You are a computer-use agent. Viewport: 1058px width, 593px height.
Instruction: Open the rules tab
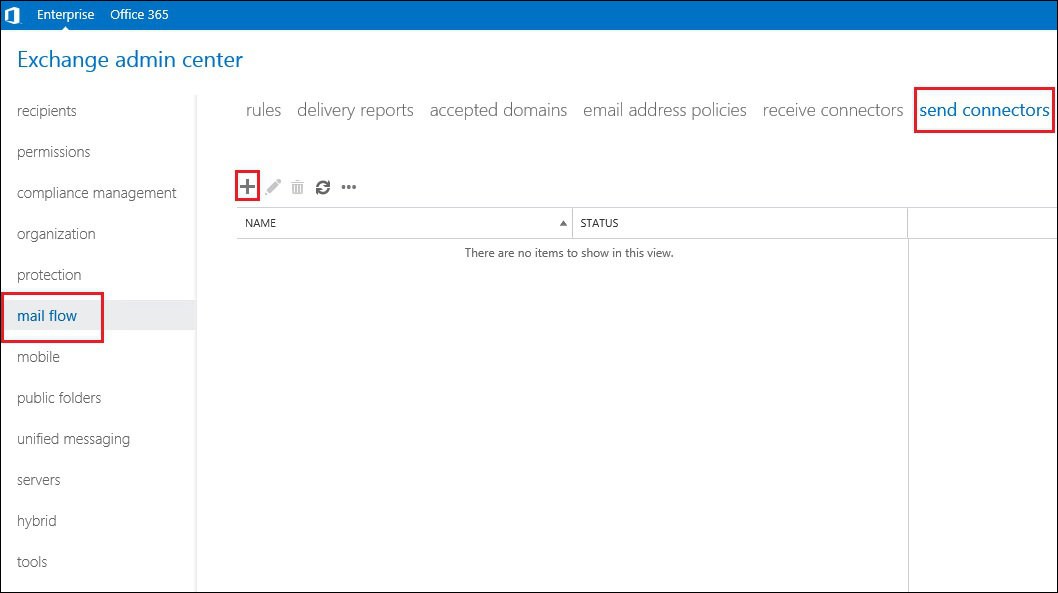tap(263, 110)
